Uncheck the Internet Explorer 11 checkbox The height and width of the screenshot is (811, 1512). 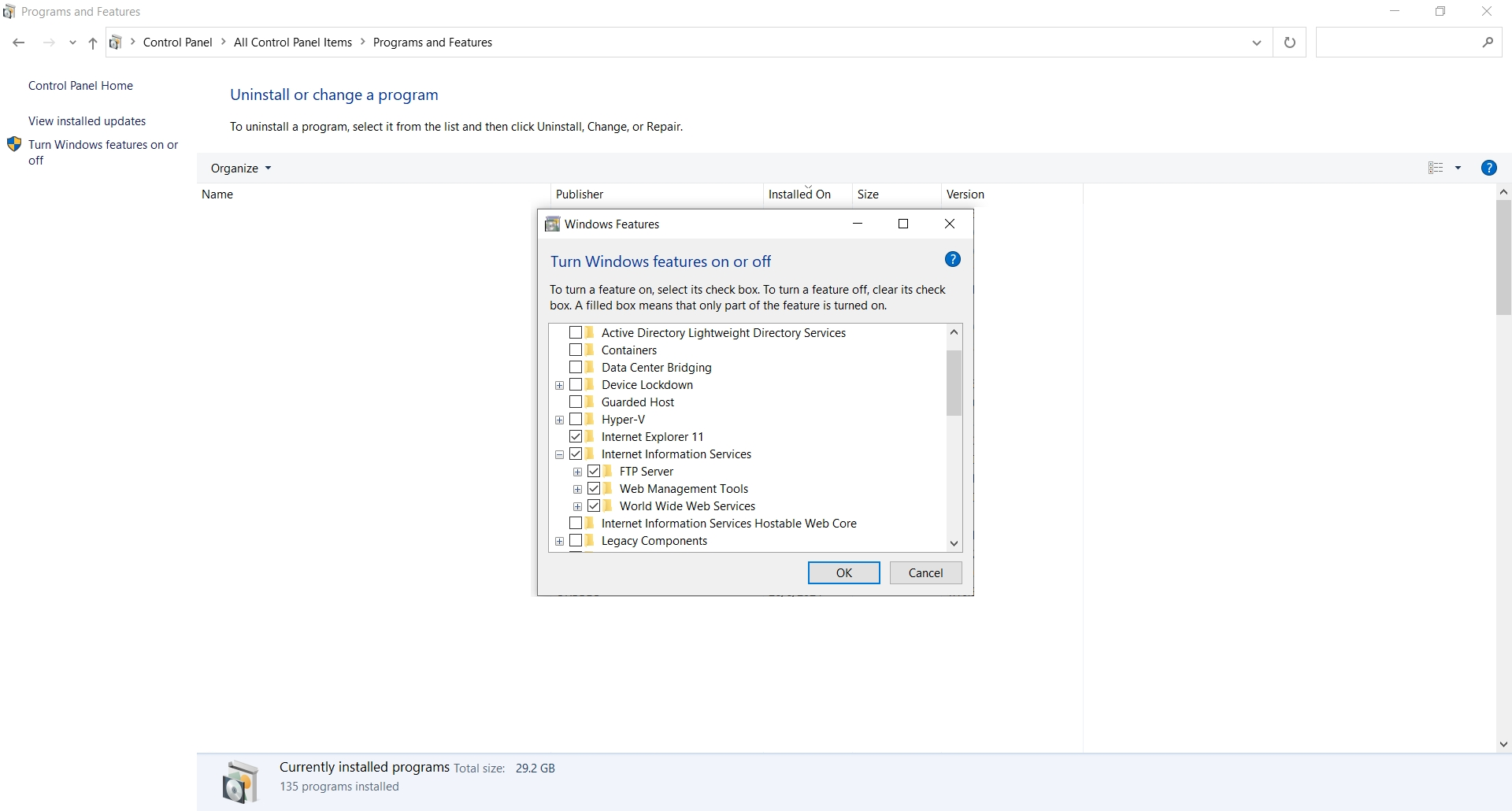click(x=576, y=437)
